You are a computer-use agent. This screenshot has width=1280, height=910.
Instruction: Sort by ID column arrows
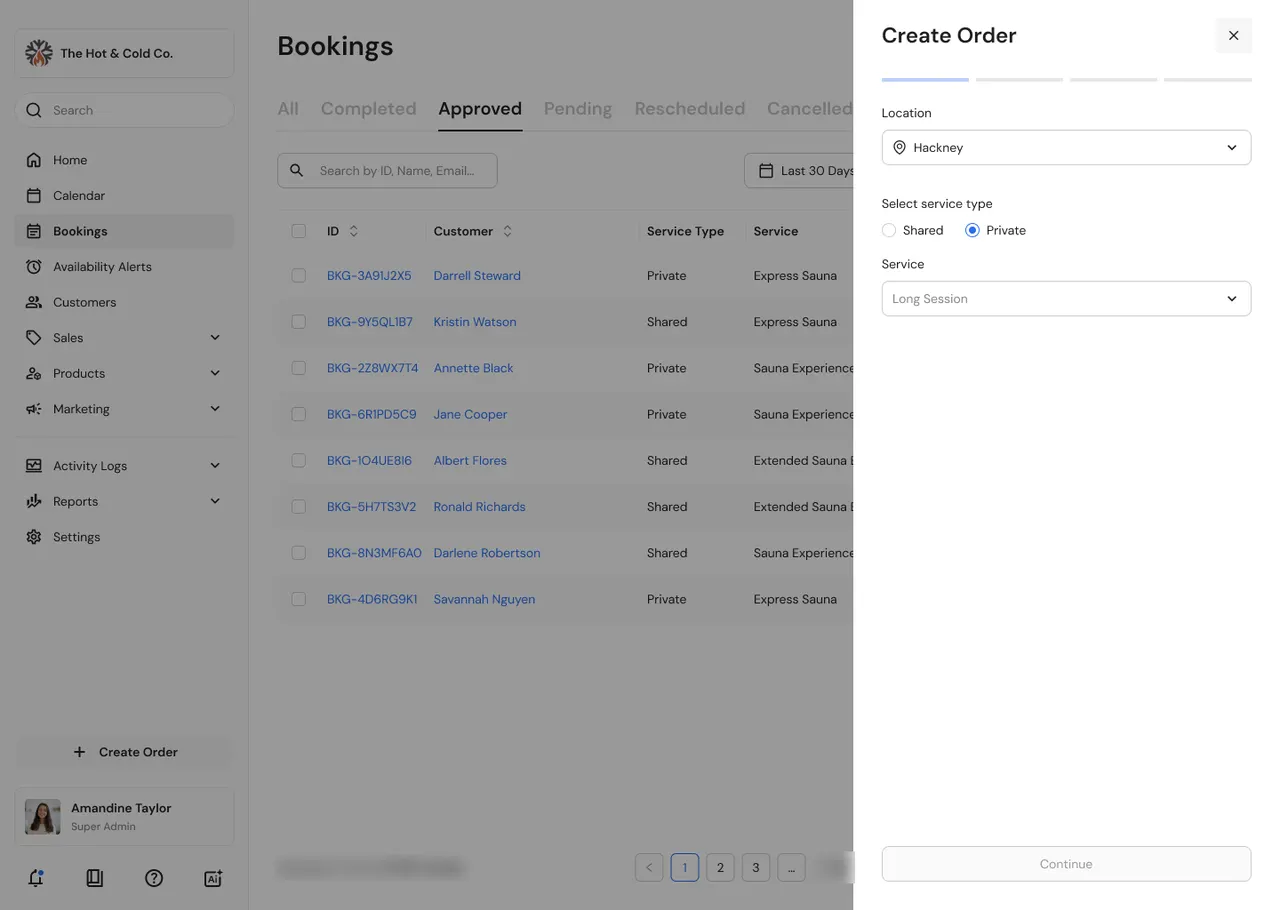click(x=353, y=231)
